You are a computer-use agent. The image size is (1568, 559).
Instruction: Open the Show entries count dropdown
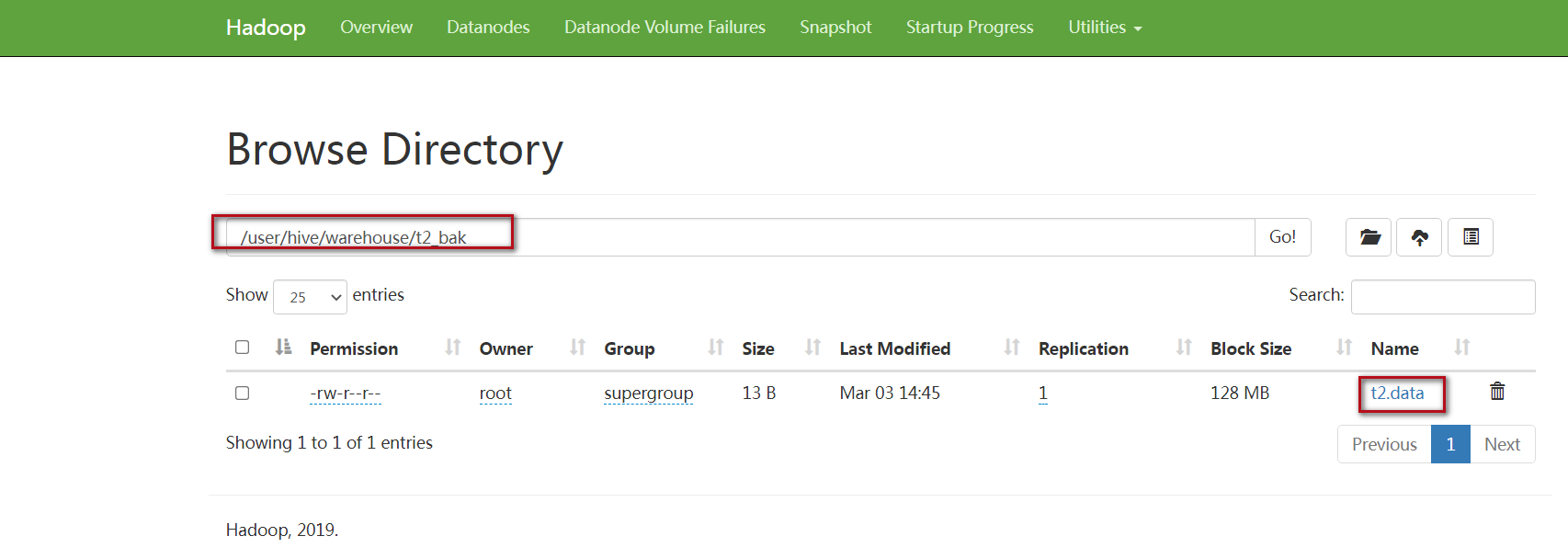pos(310,297)
